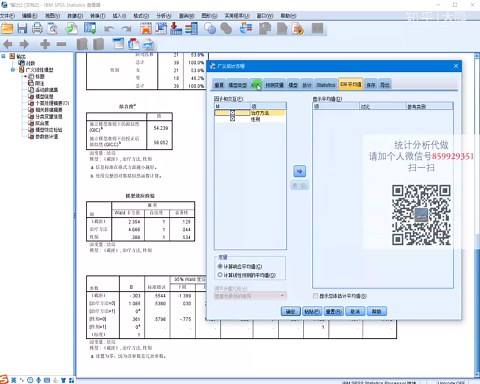Open the 编辑(E) menu

click(x=30, y=16)
